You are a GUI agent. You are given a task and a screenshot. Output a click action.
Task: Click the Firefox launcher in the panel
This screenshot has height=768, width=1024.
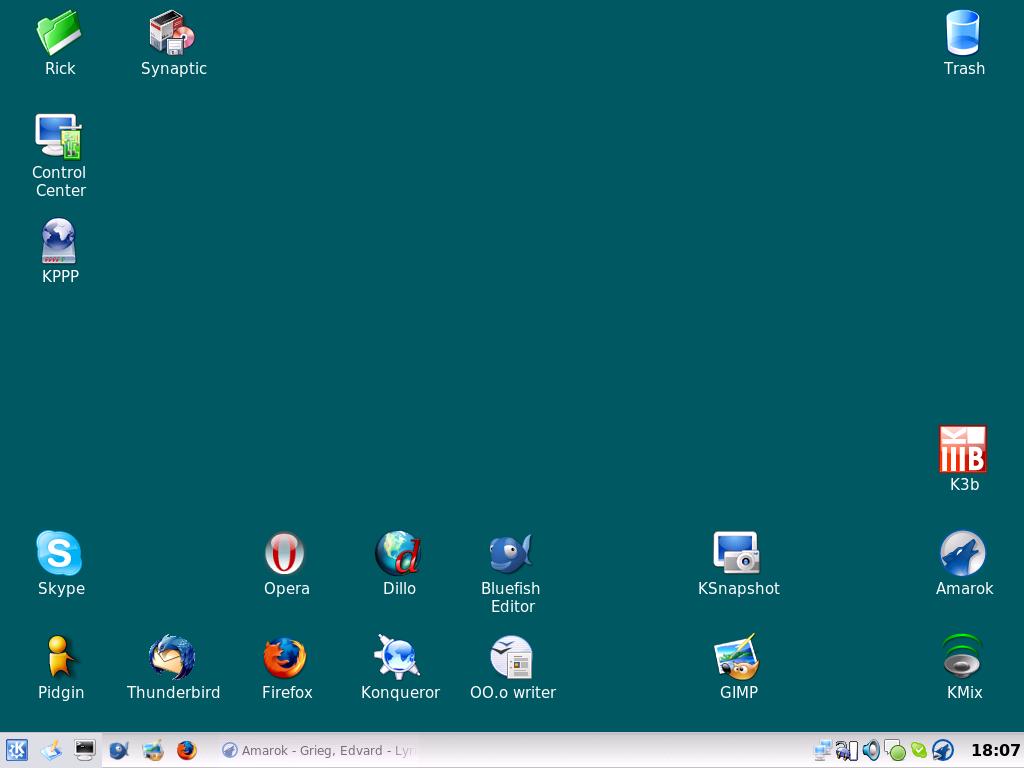[187, 750]
